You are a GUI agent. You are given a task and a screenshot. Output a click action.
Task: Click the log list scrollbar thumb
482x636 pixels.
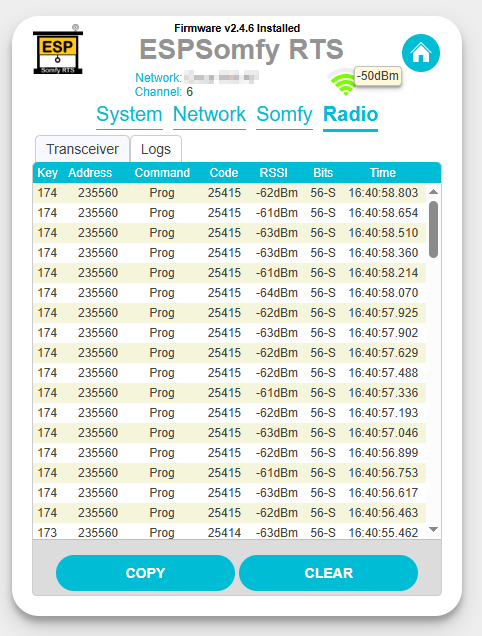(433, 230)
